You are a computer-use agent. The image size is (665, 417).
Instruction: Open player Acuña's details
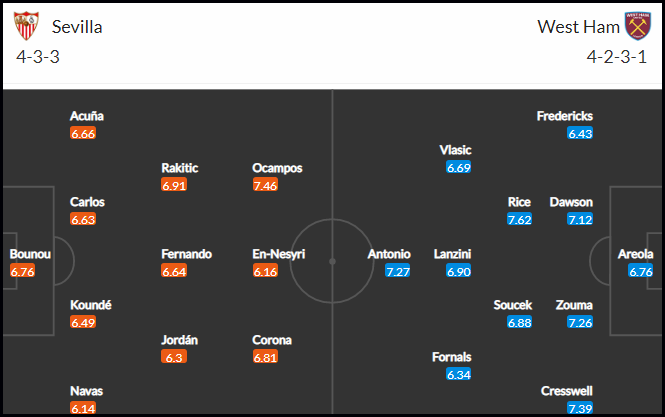tap(87, 116)
